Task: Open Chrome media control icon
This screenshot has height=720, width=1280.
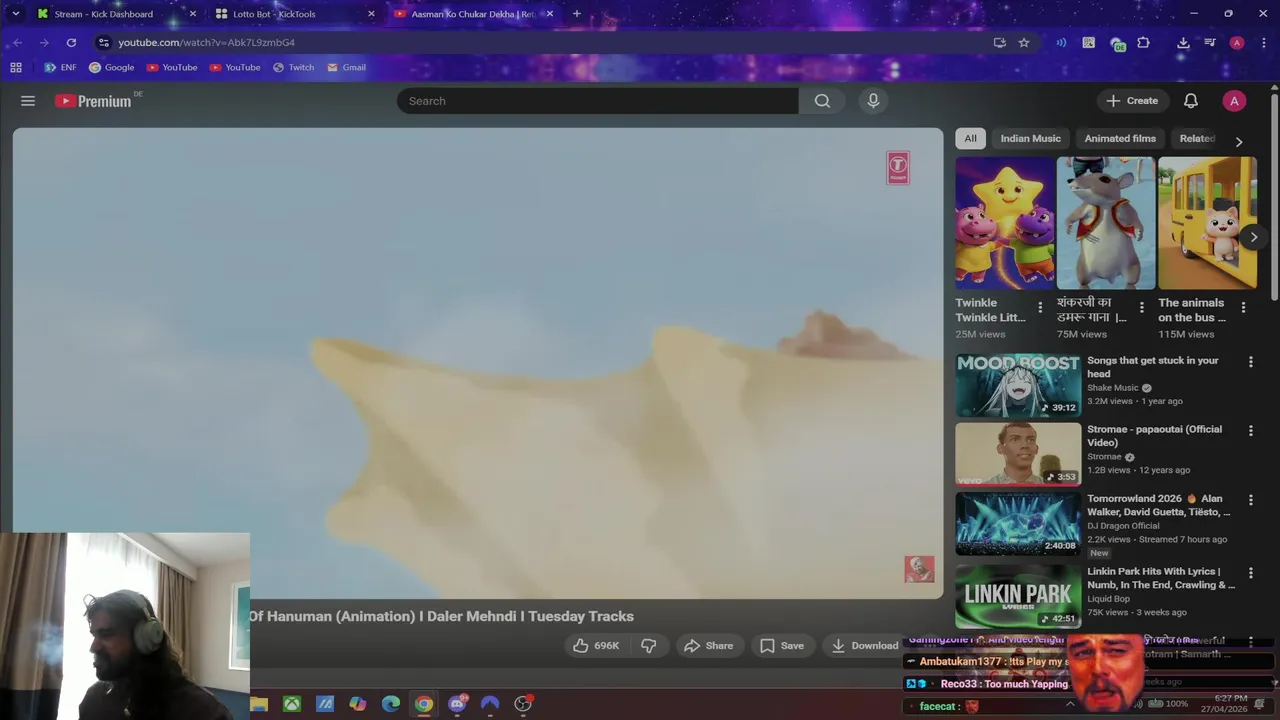Action: click(x=1210, y=43)
